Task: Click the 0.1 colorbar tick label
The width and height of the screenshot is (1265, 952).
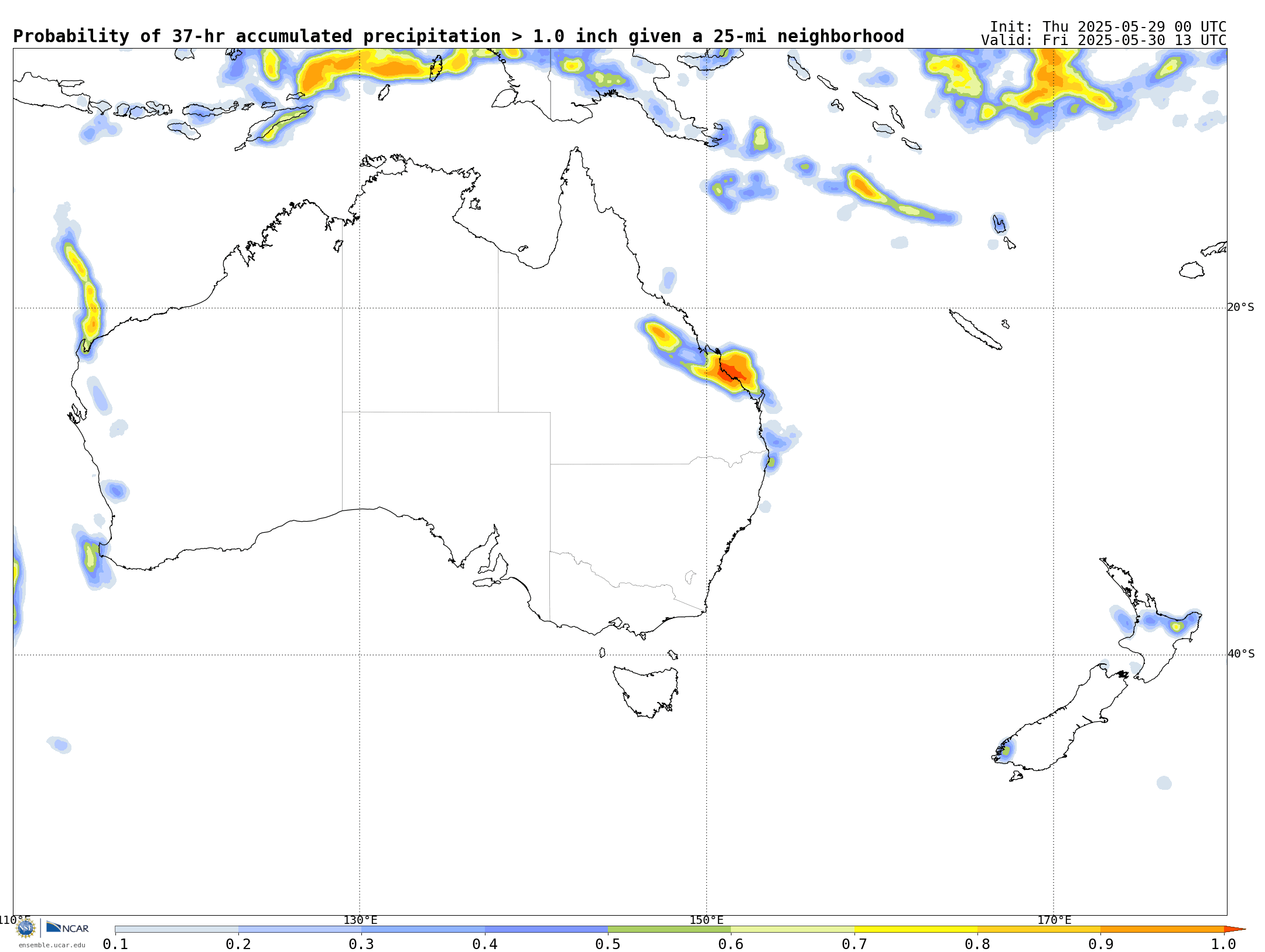Action: (115, 944)
